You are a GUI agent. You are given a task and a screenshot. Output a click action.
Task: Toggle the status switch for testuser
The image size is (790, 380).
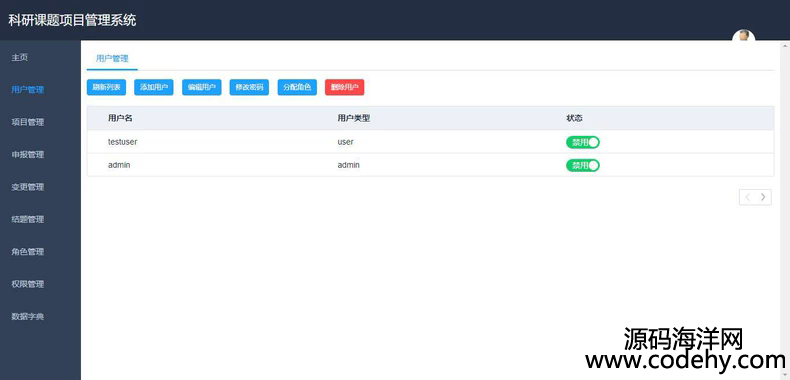click(x=583, y=142)
